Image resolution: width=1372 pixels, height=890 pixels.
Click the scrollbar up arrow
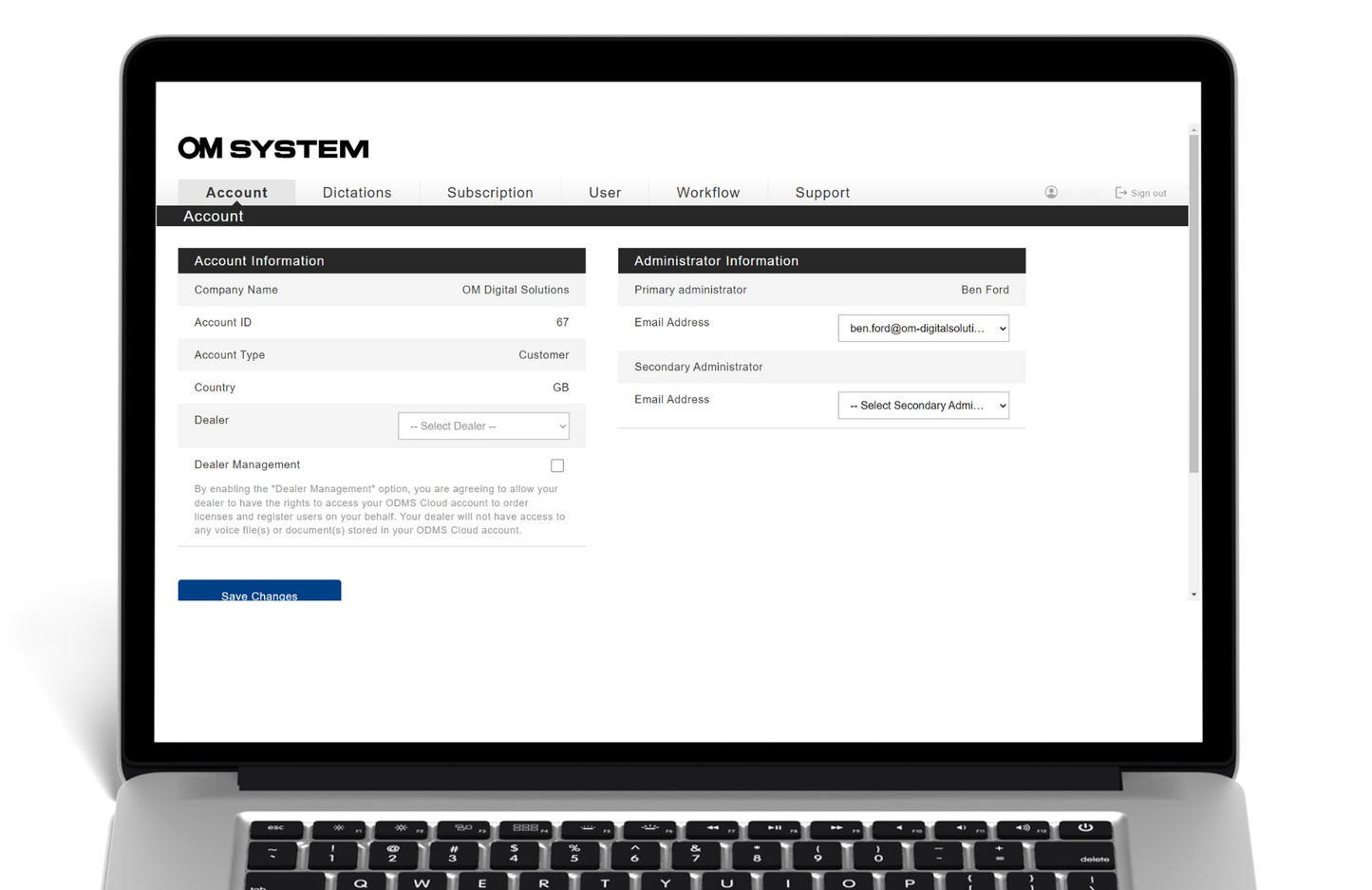pos(1193,129)
